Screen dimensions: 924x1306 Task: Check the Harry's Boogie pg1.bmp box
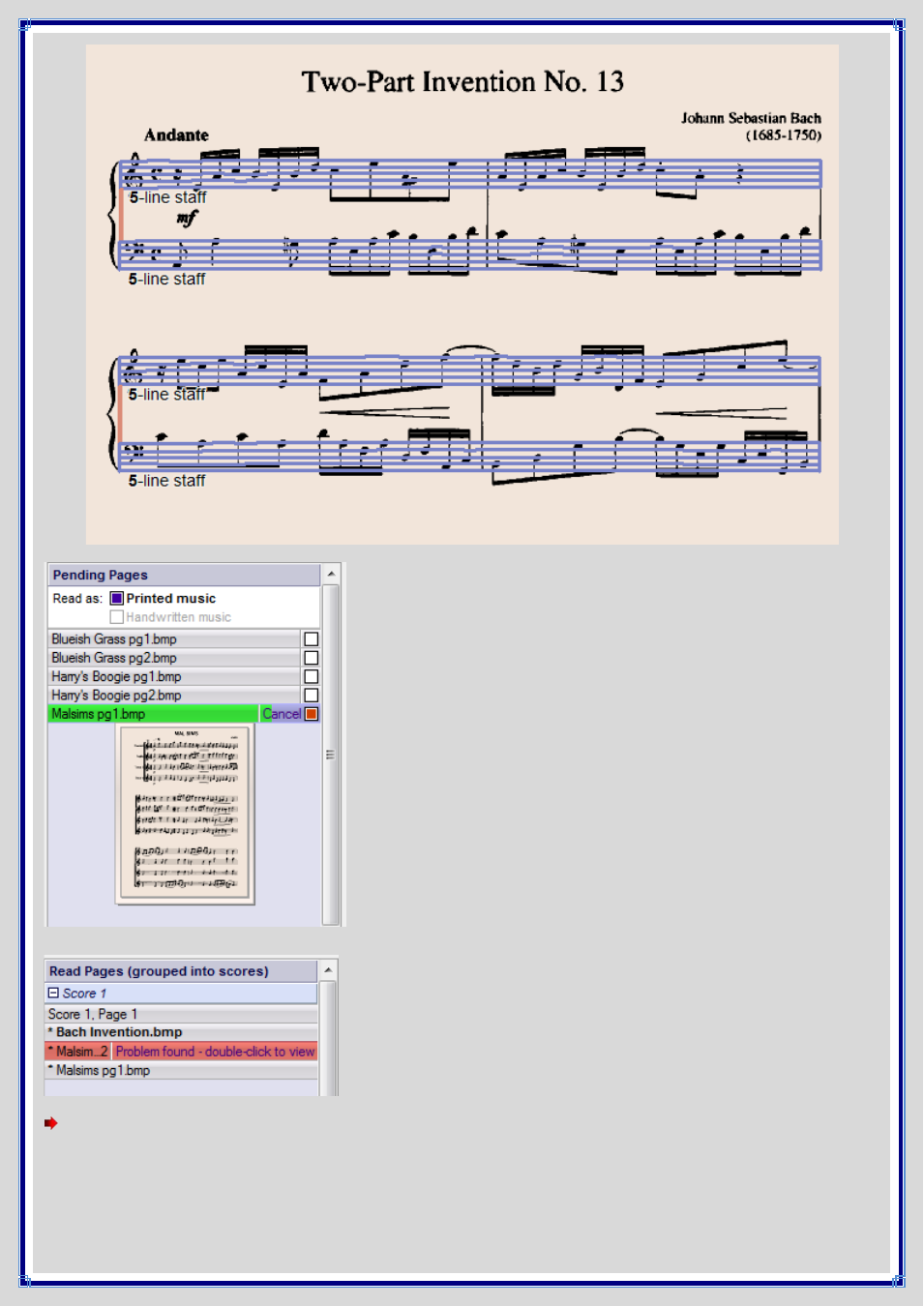coord(312,677)
